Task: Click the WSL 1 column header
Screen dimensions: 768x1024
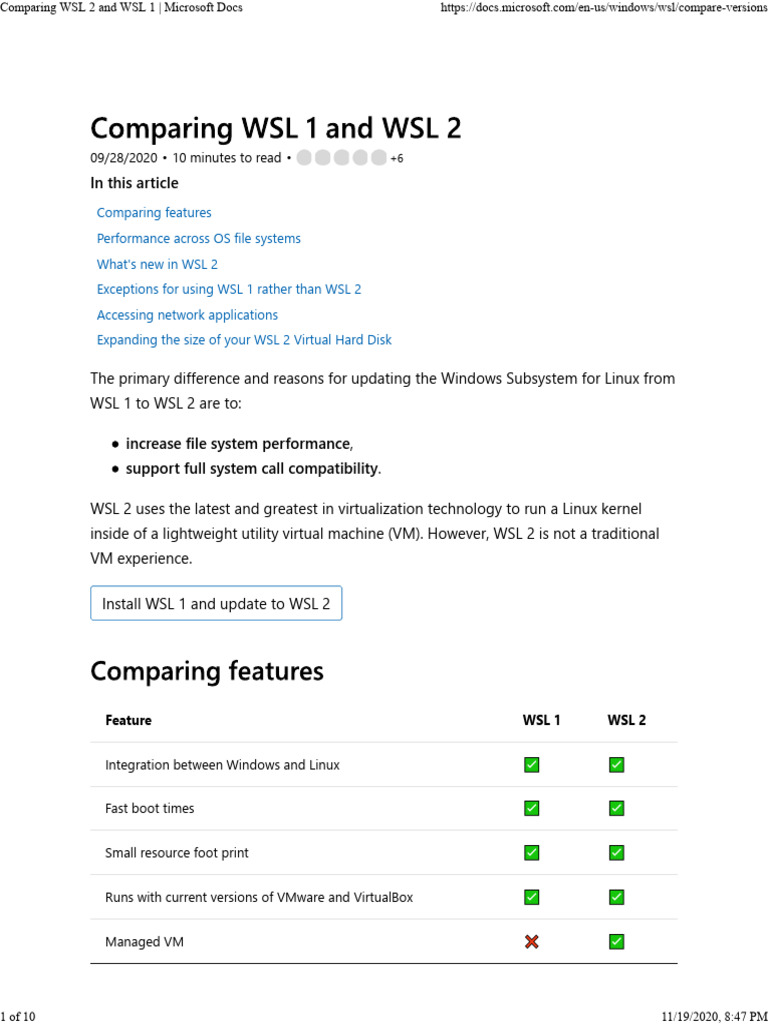Action: click(541, 720)
